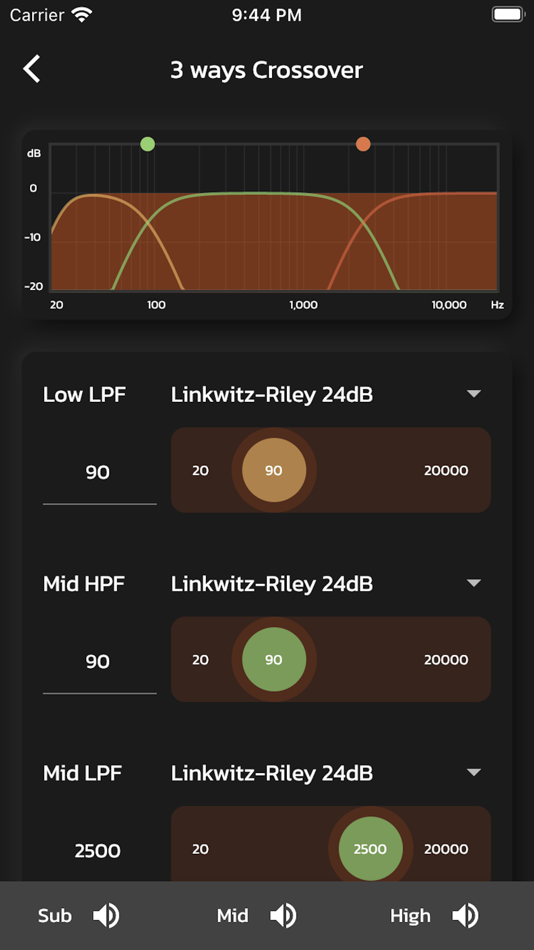Viewport: 534px width, 950px height.
Task: Click the Mid LPF frequency value 2500
Action: (98, 851)
